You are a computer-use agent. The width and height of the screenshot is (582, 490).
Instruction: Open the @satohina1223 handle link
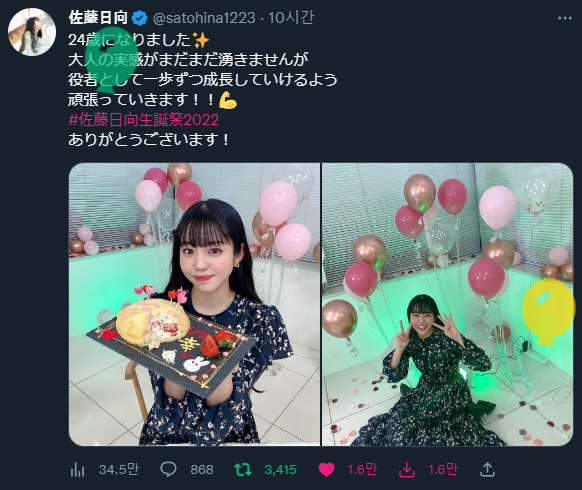tap(204, 18)
